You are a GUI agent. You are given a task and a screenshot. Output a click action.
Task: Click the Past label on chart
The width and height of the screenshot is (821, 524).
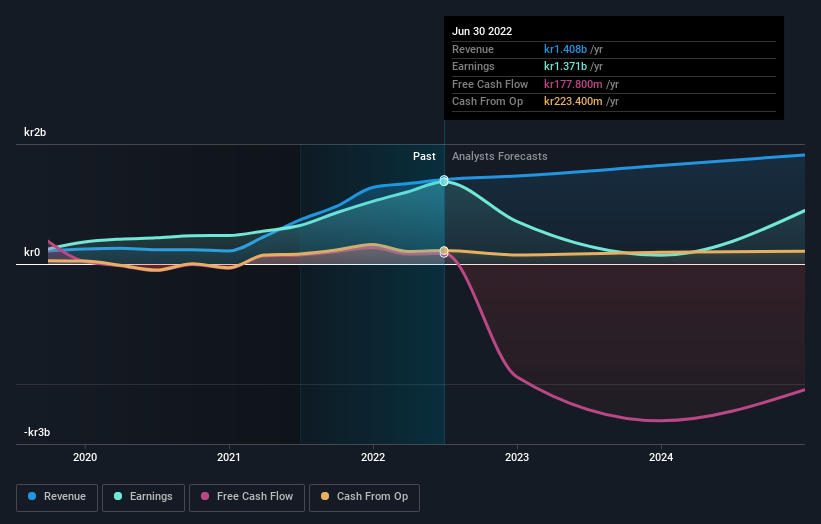click(424, 157)
